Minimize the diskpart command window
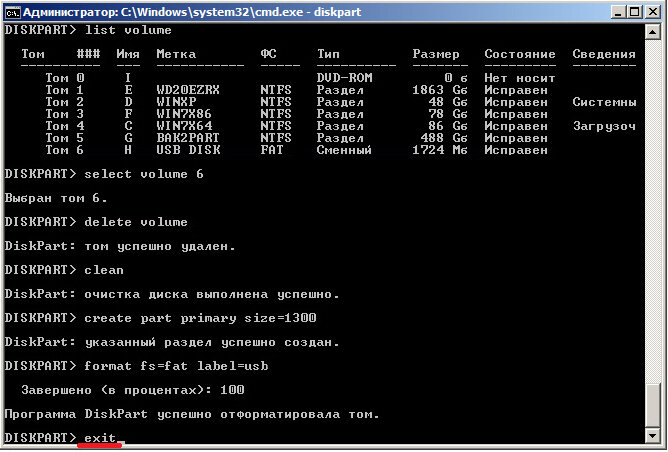 pos(618,12)
